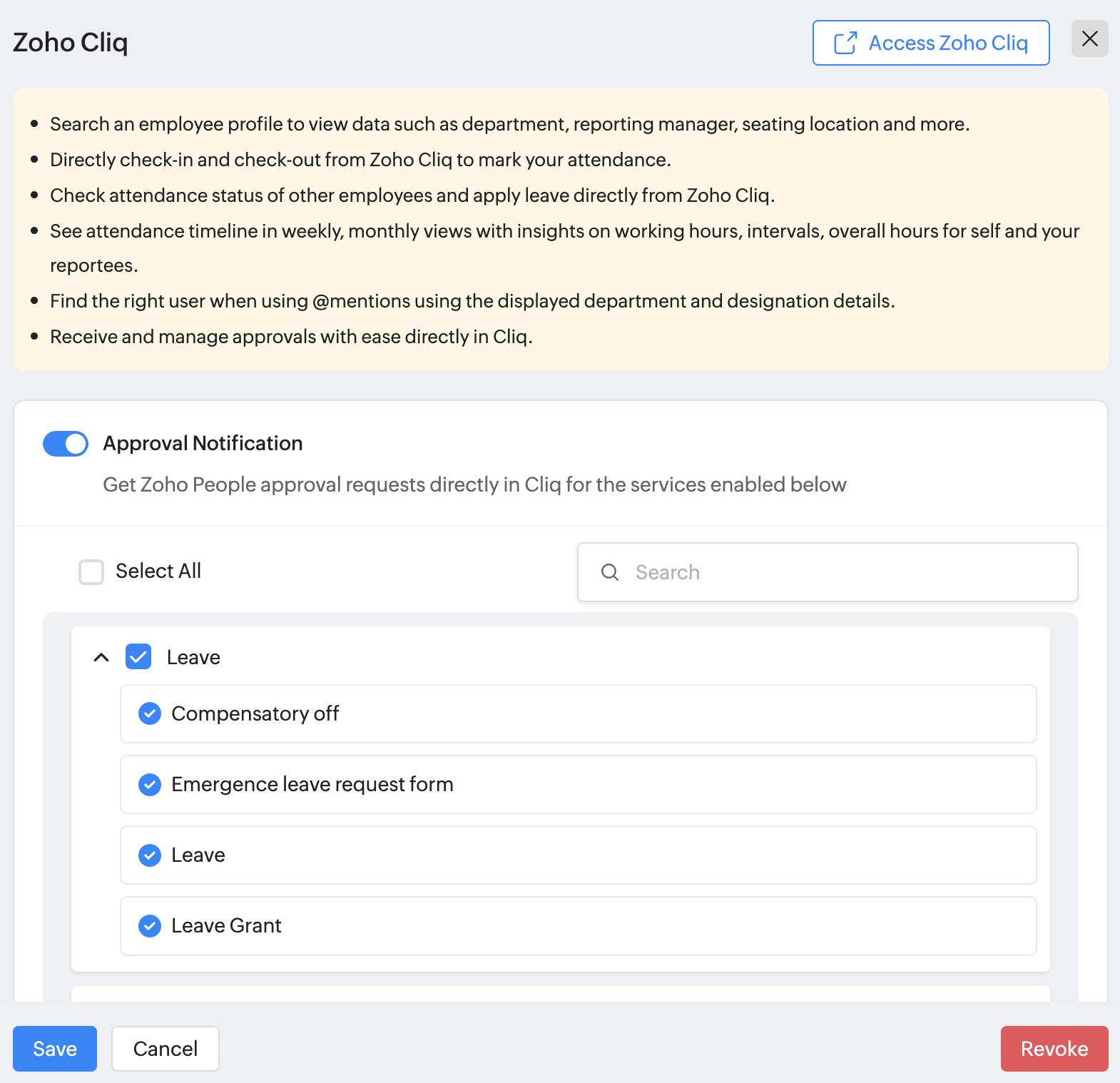Click the Compensatory off checkmark icon
Viewport: 1120px width, 1083px height.
[x=150, y=713]
